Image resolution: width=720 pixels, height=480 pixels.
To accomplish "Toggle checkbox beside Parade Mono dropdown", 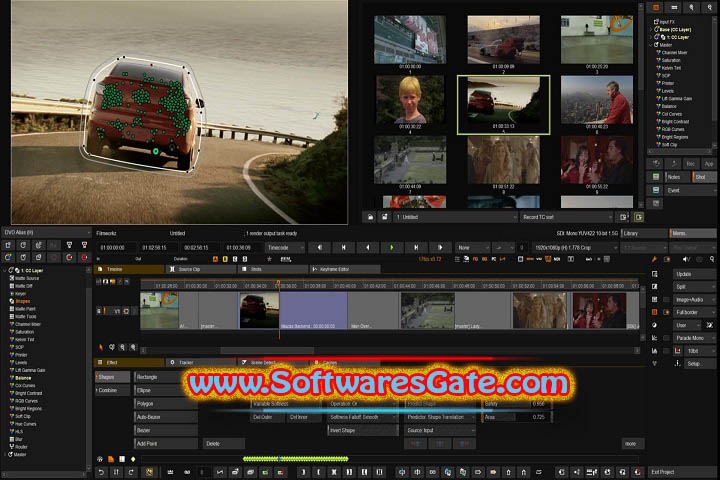I will [x=666, y=338].
